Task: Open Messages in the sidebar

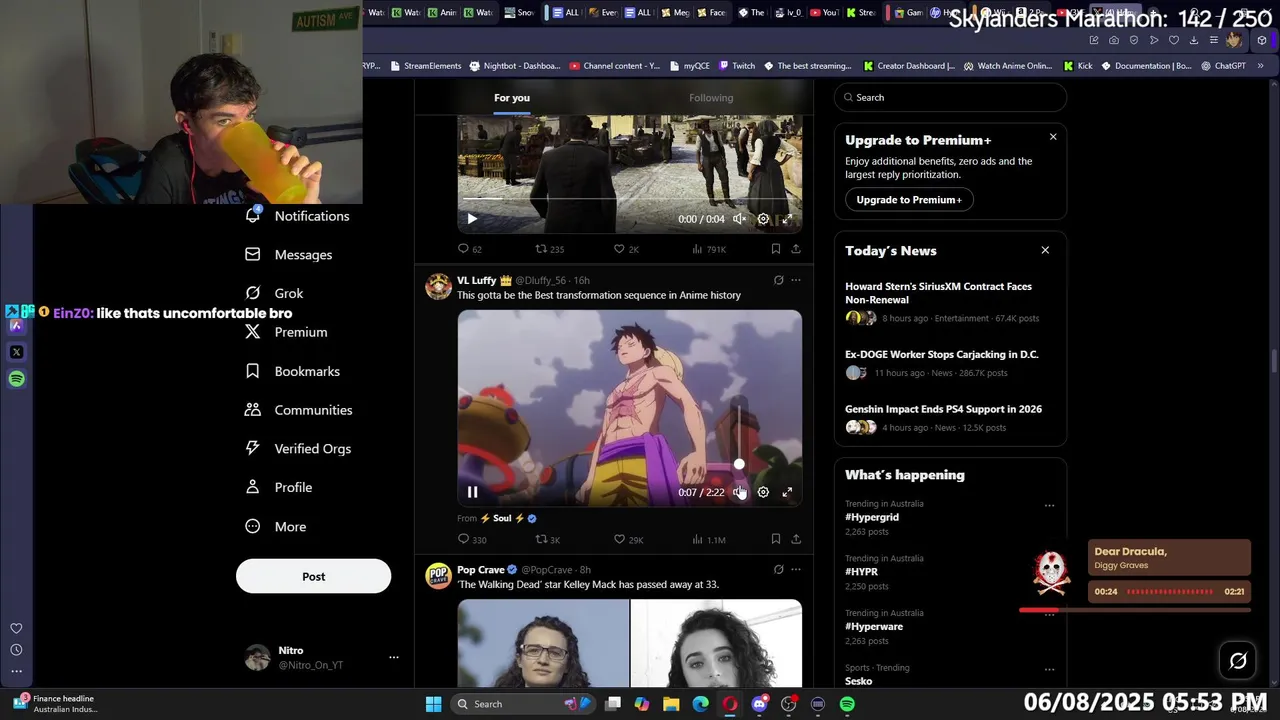Action: tap(288, 255)
